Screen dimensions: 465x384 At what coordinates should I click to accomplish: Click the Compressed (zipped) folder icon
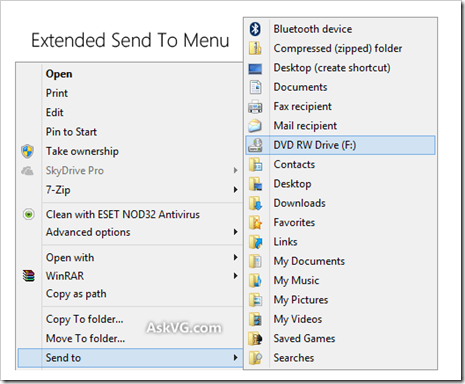pos(255,49)
